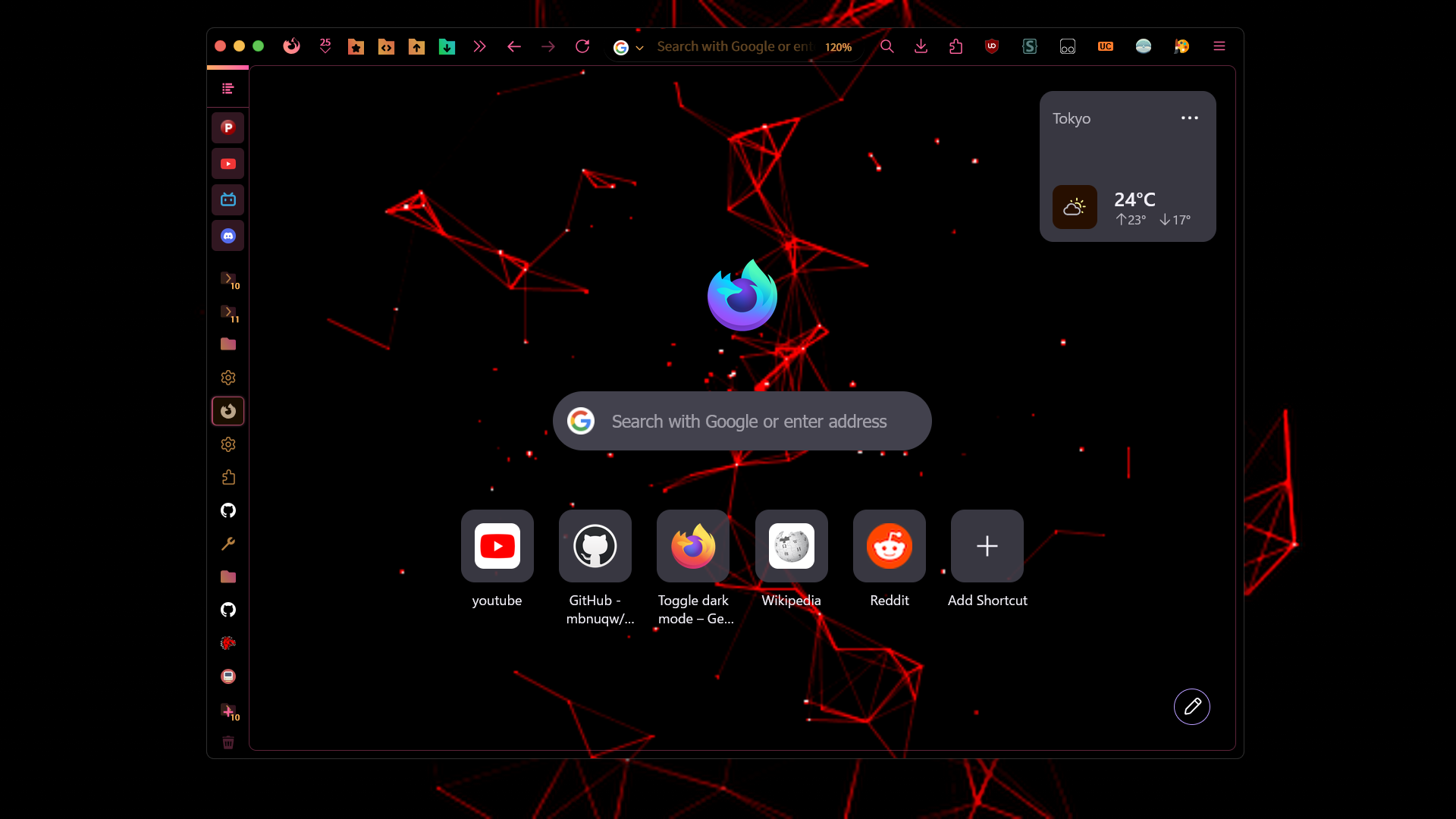Image resolution: width=1456 pixels, height=819 pixels.
Task: Open the Stylus extension icon
Action: click(x=1029, y=46)
